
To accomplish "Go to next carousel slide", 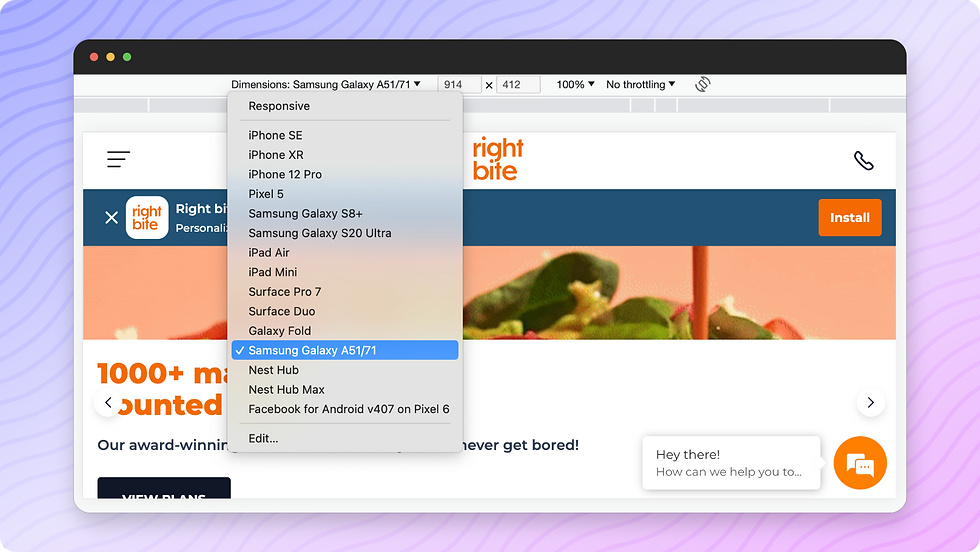I will coord(871,403).
